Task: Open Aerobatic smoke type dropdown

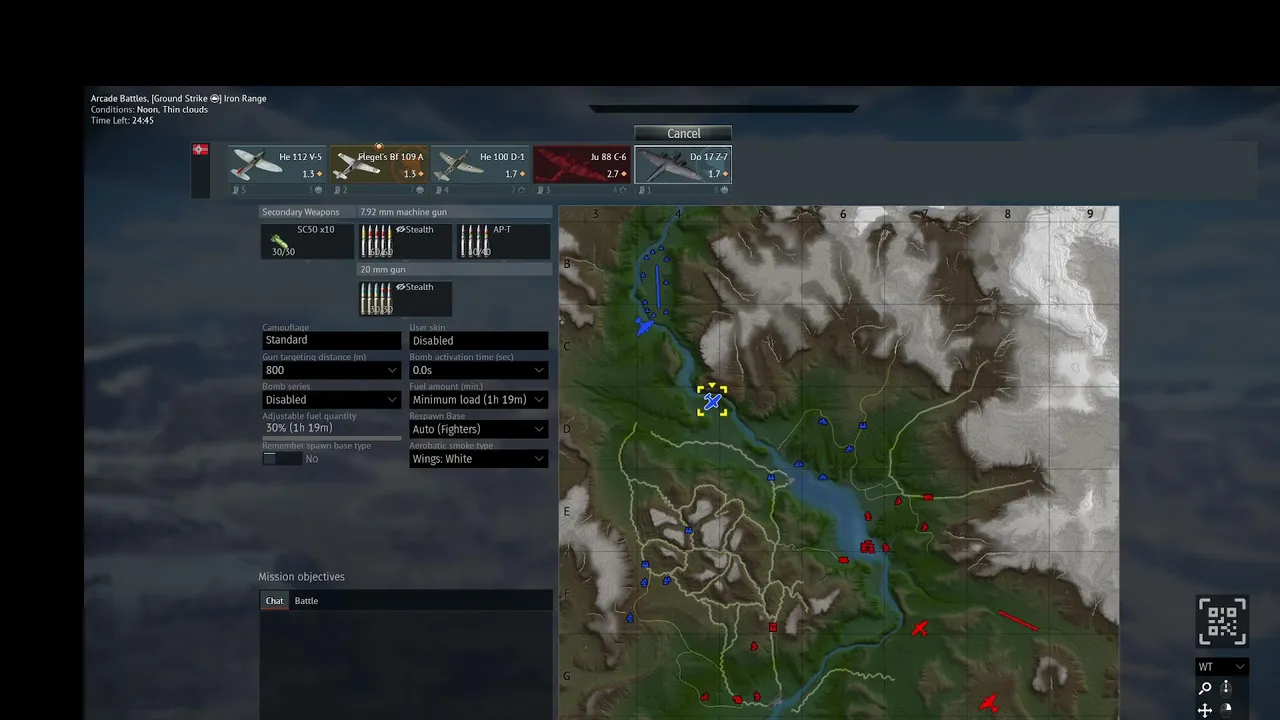Action: click(478, 459)
